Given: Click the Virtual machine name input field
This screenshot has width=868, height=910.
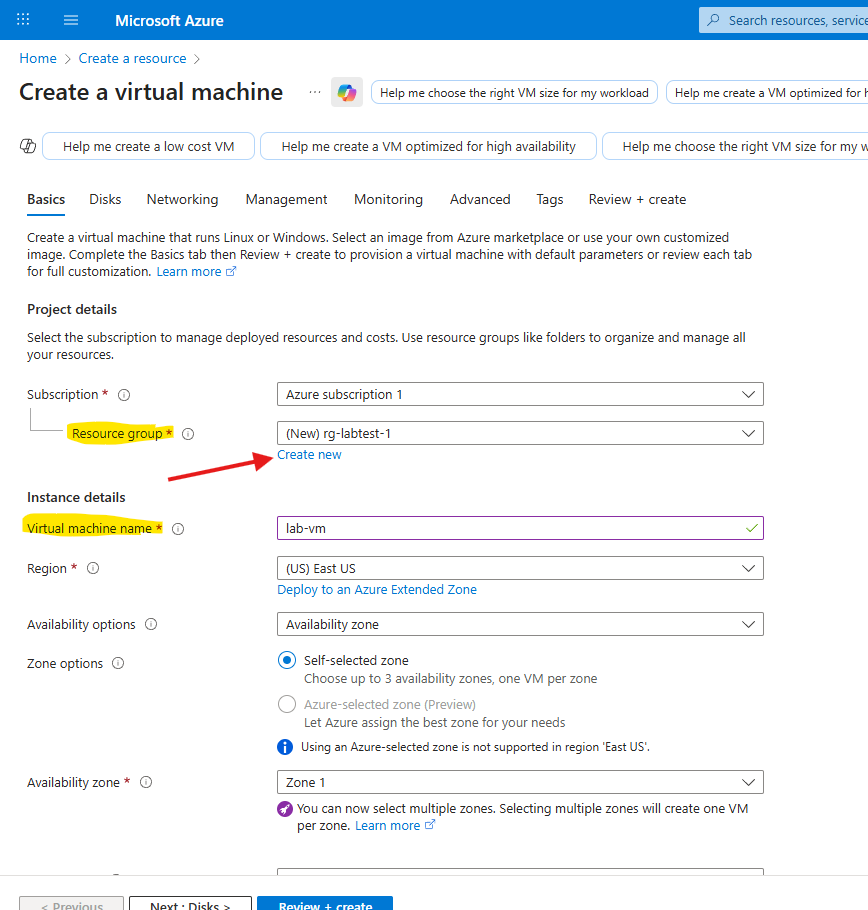Looking at the screenshot, I should (520, 528).
